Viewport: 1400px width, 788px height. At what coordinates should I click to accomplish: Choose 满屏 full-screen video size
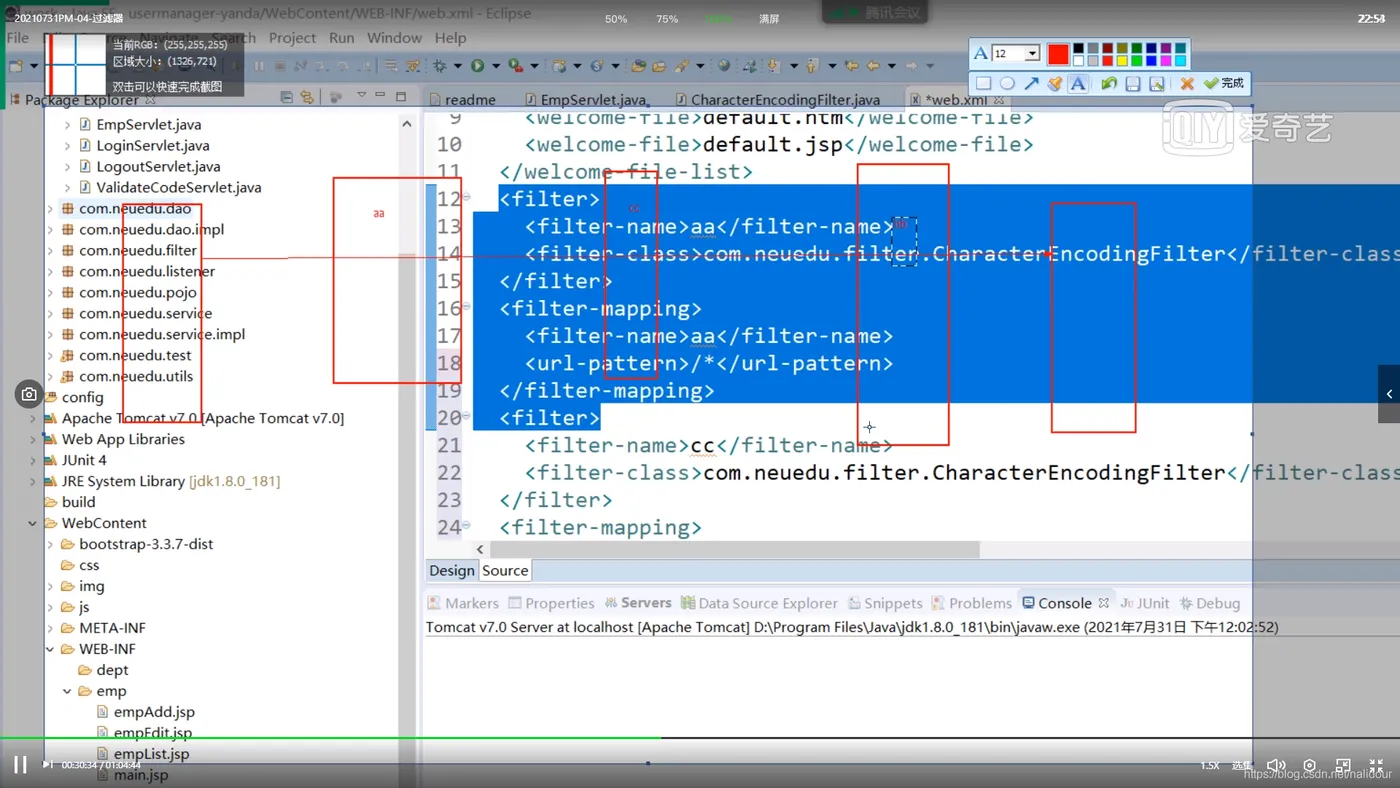(x=769, y=19)
